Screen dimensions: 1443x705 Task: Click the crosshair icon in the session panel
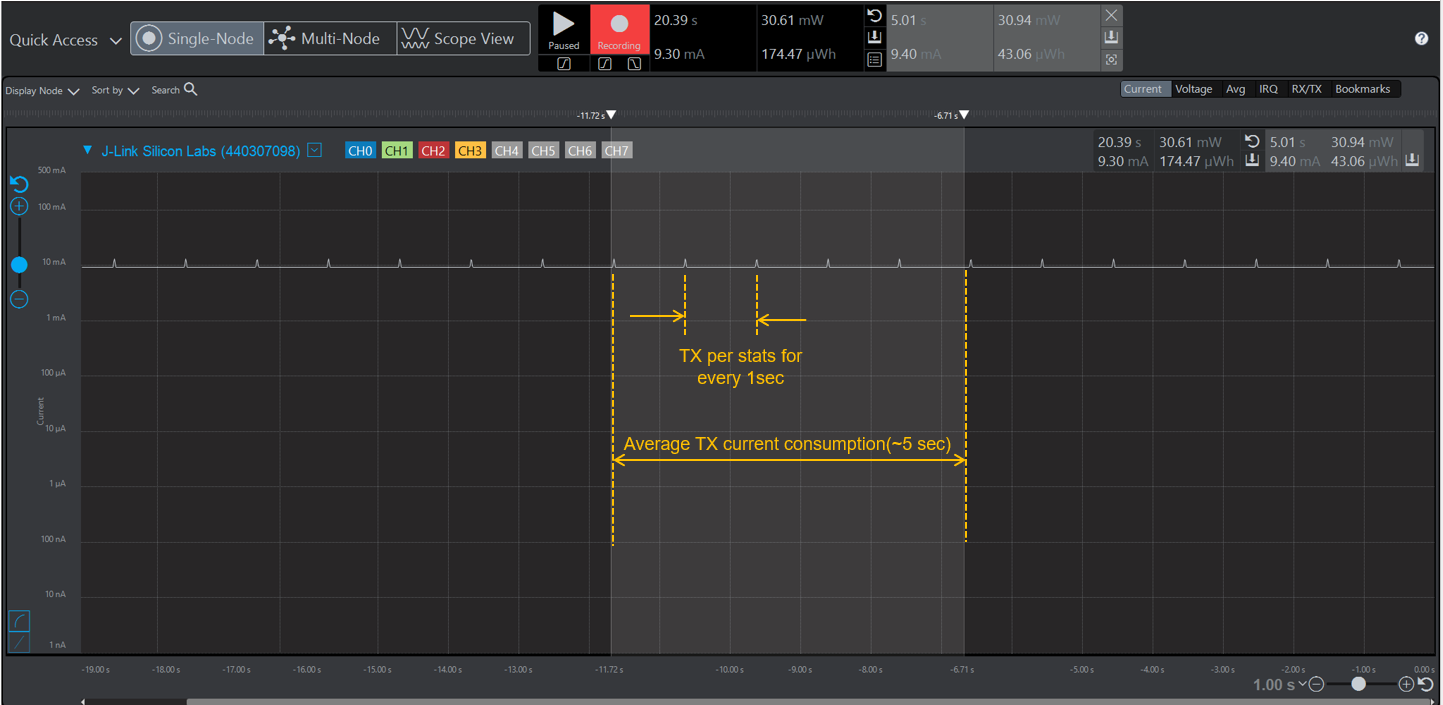coord(1111,59)
